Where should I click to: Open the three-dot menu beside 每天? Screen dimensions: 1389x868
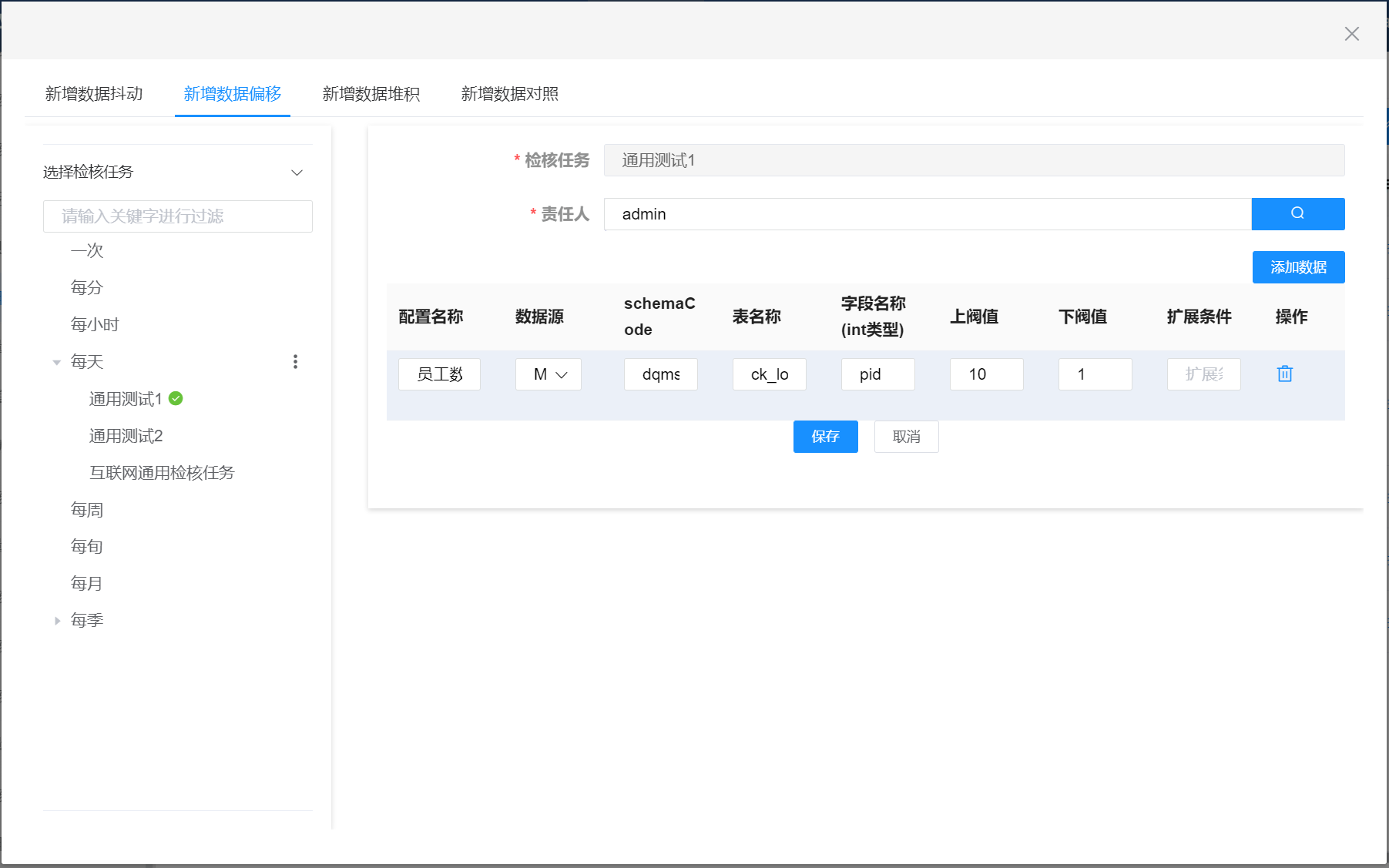tap(295, 362)
